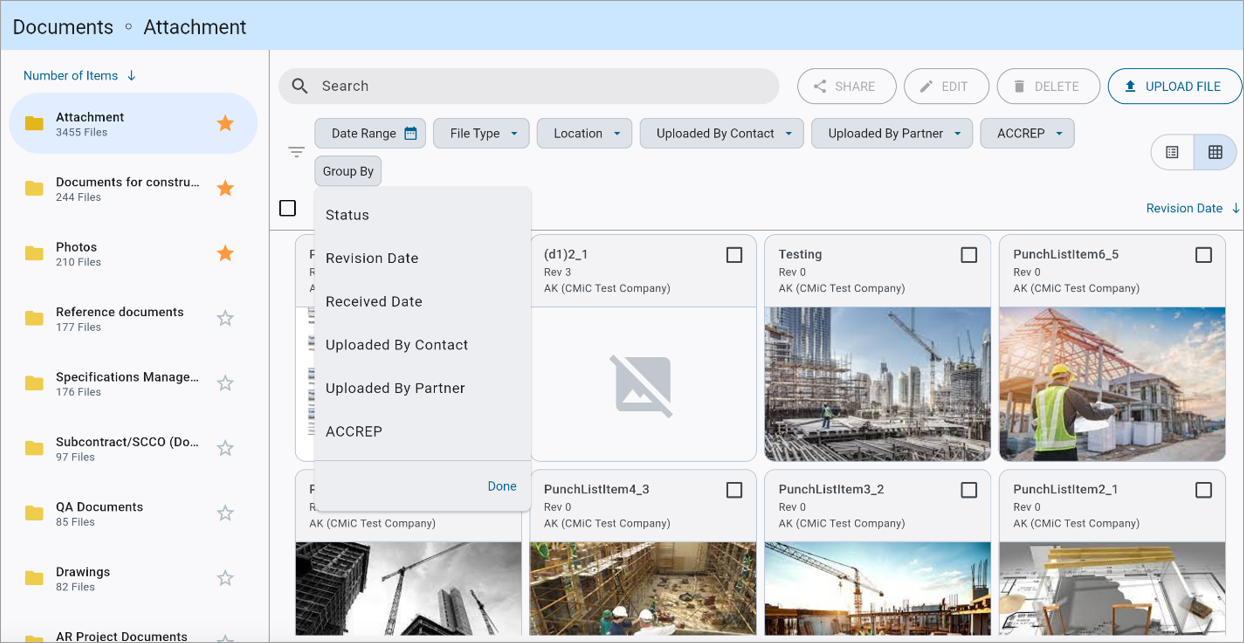Star the Specifications Management folder
This screenshot has width=1244, height=643.
(225, 383)
